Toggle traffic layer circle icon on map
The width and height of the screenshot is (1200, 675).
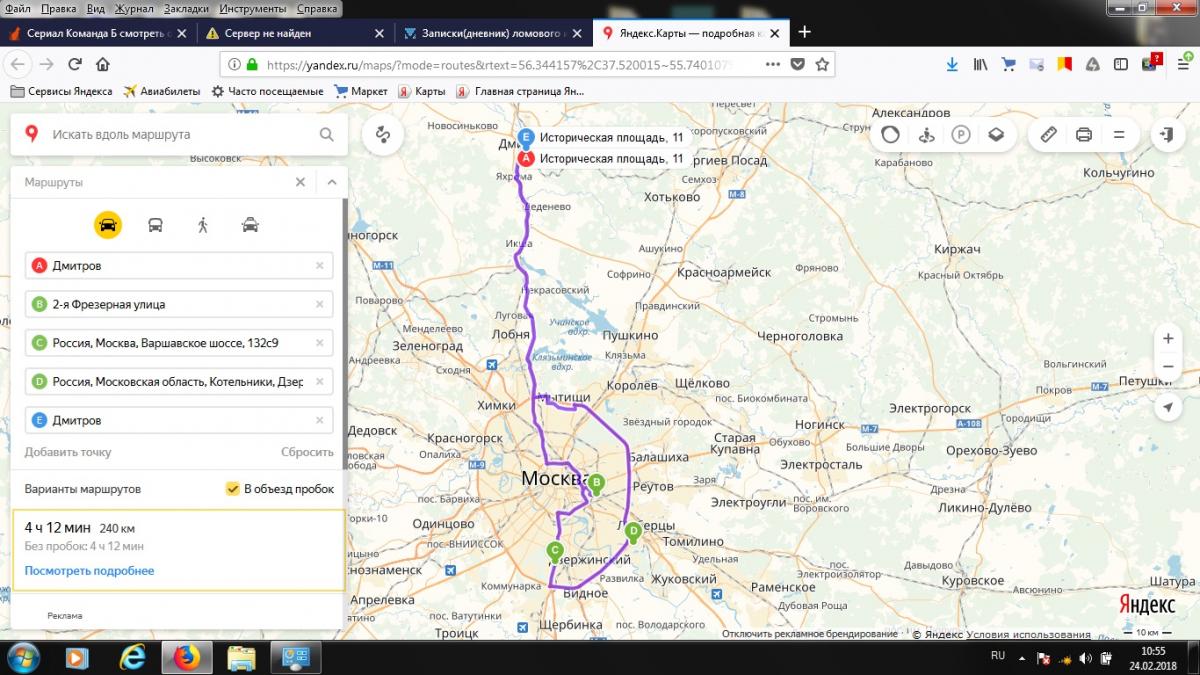click(x=890, y=134)
